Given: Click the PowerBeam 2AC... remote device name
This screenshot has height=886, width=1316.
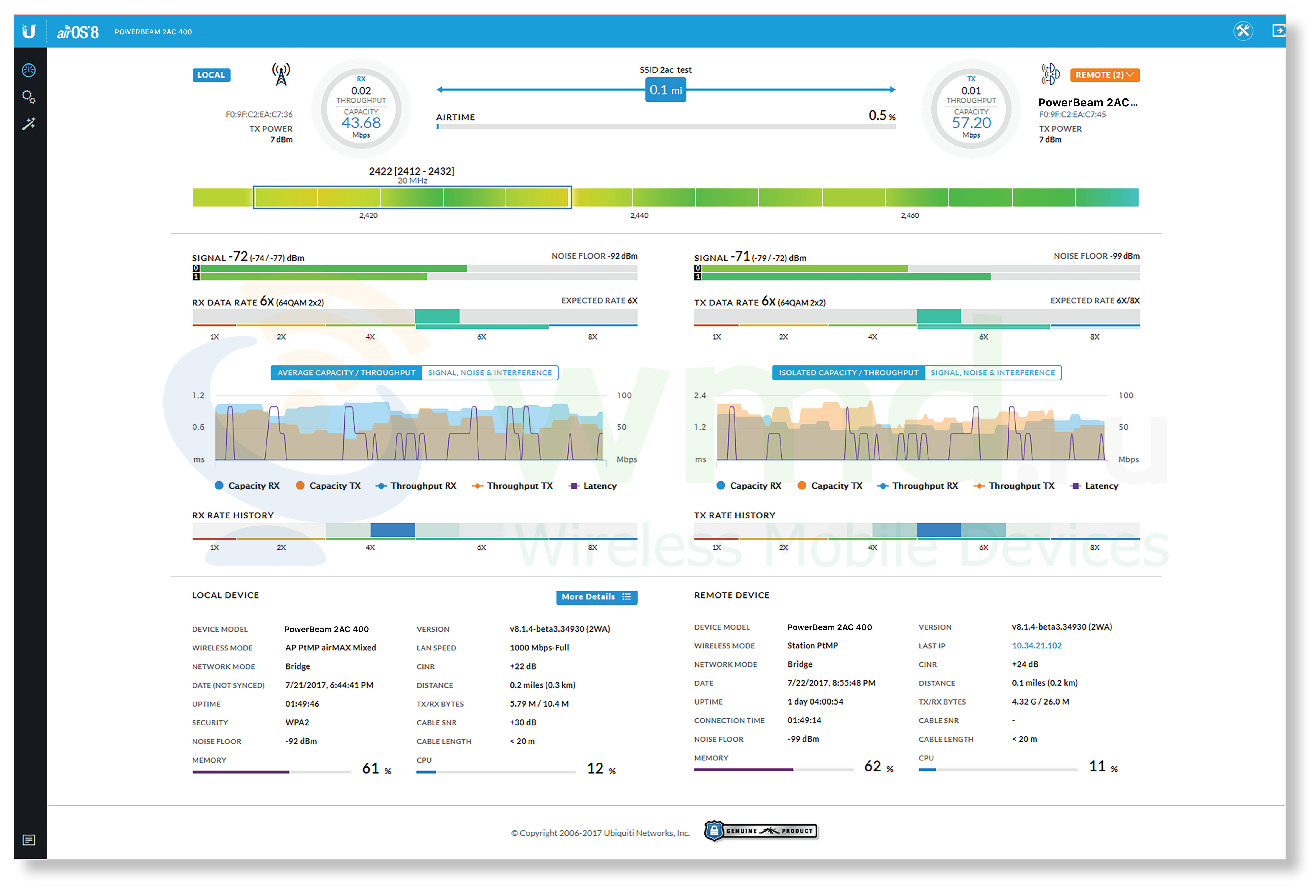Looking at the screenshot, I should click(1088, 102).
